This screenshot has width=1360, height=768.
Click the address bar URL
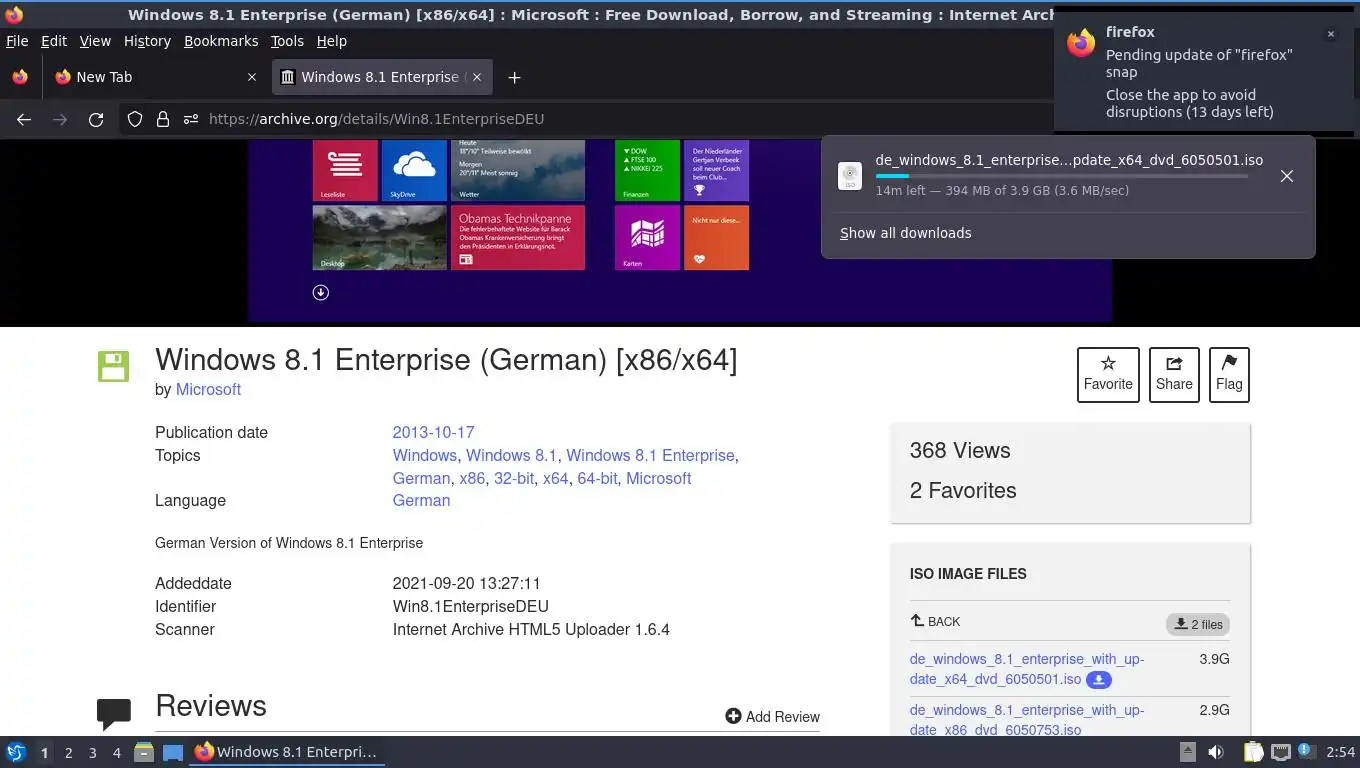coord(376,119)
